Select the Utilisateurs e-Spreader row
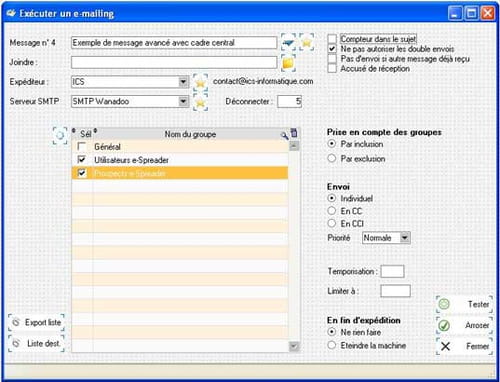This screenshot has width=500, height=382. click(x=180, y=160)
